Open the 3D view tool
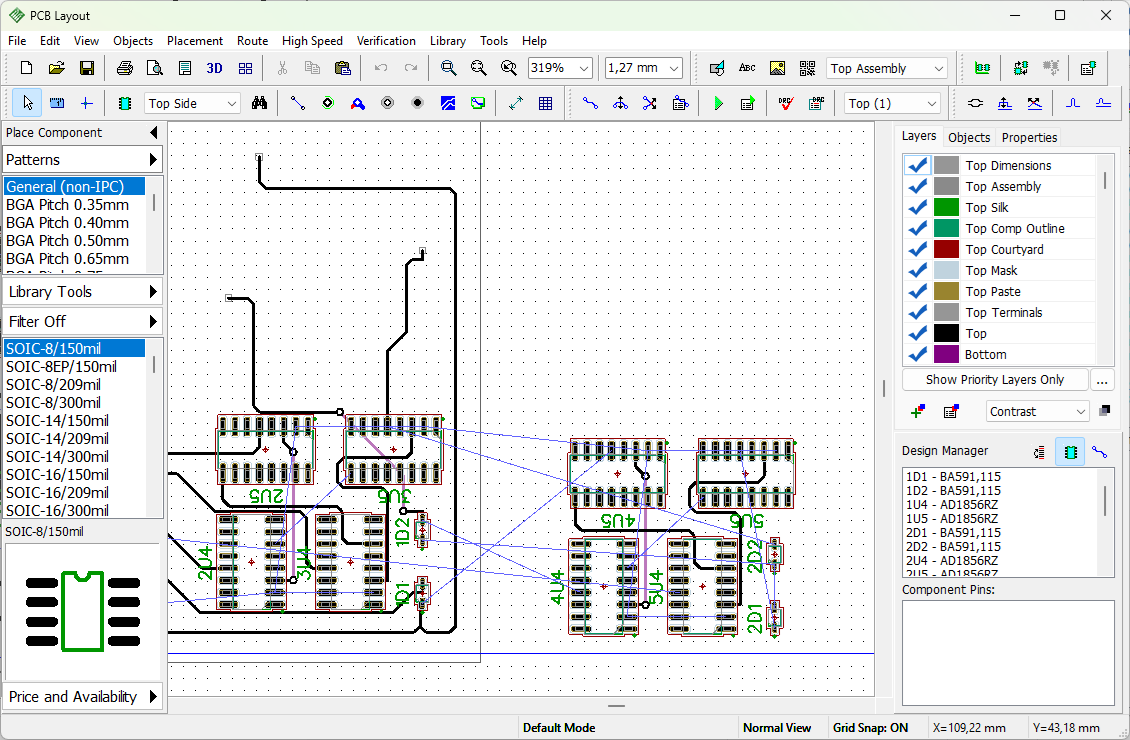This screenshot has width=1130, height=740. [x=214, y=68]
